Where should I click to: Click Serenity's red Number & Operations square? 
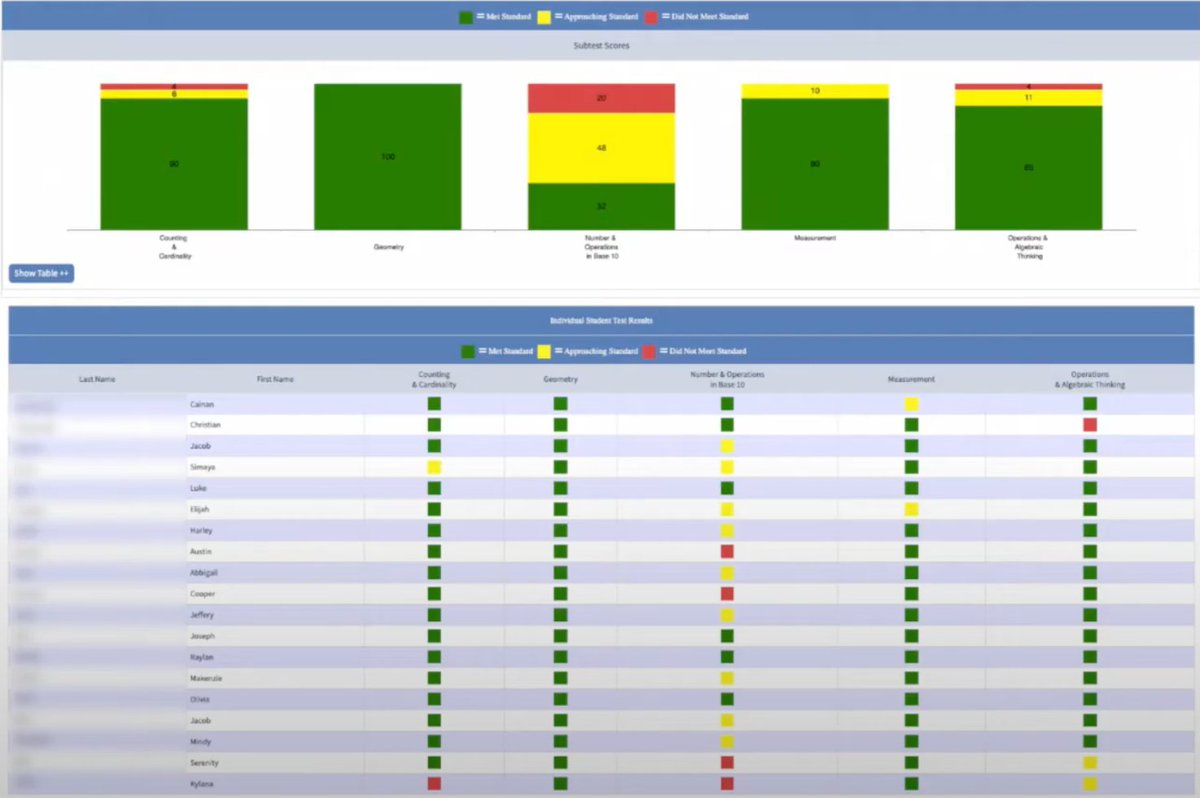pyautogui.click(x=727, y=763)
